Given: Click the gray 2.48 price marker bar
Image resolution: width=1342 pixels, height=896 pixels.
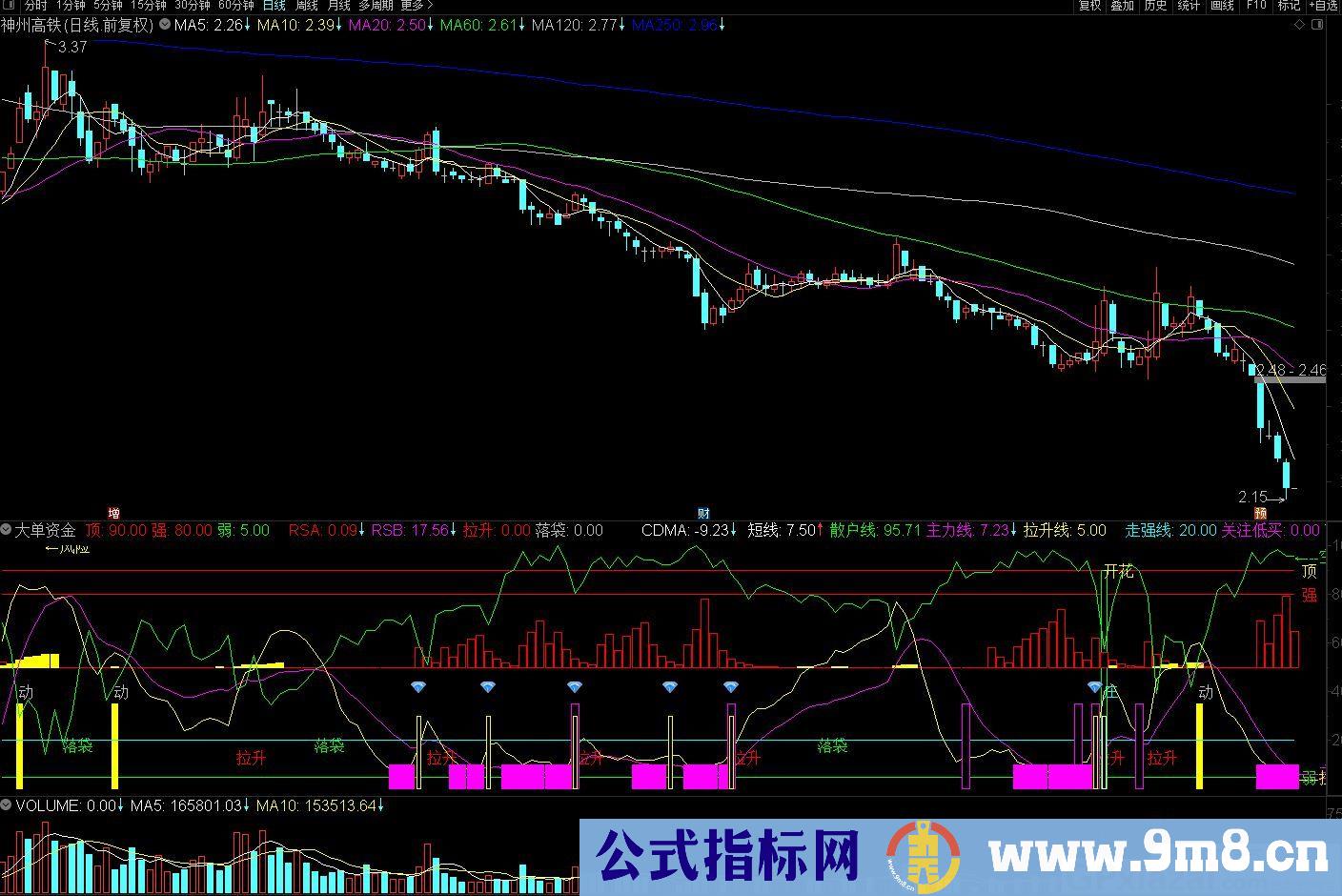Looking at the screenshot, I should [1291, 380].
